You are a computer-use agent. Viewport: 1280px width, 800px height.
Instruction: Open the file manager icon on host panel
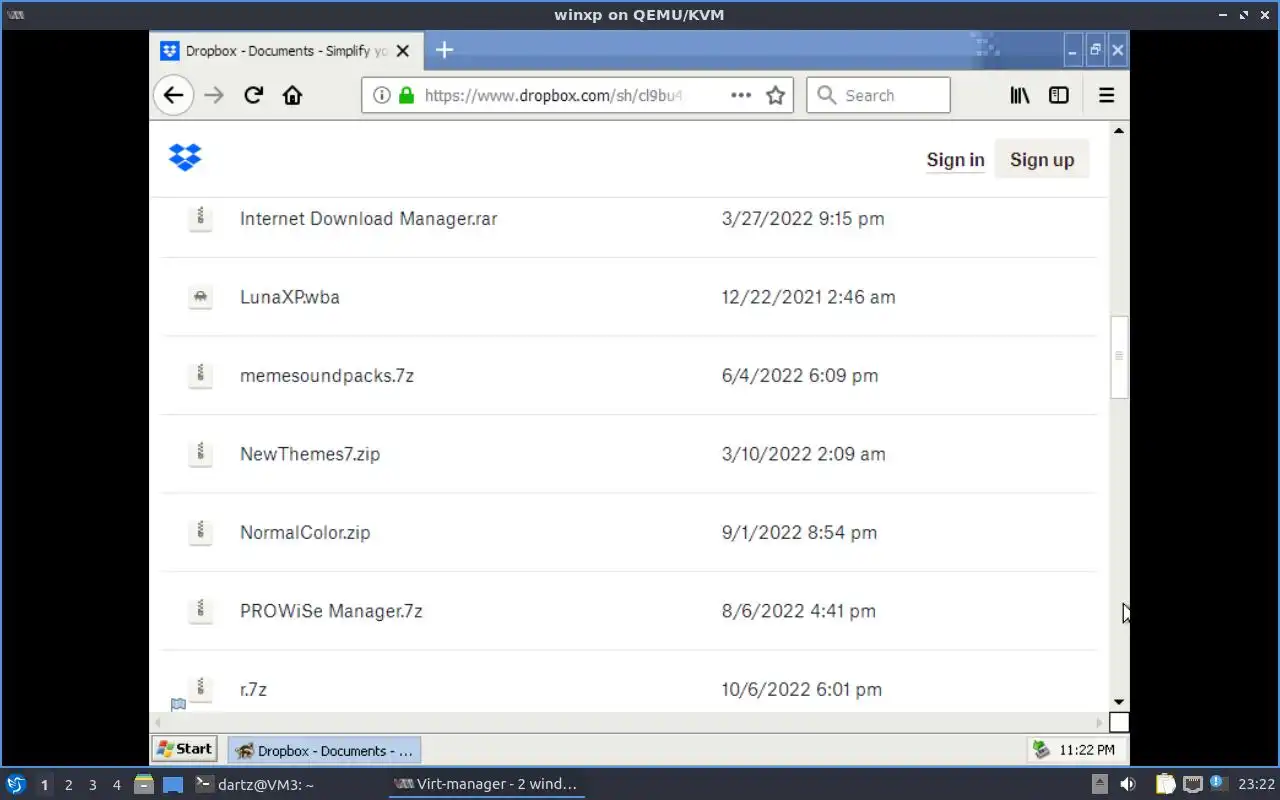click(x=144, y=785)
